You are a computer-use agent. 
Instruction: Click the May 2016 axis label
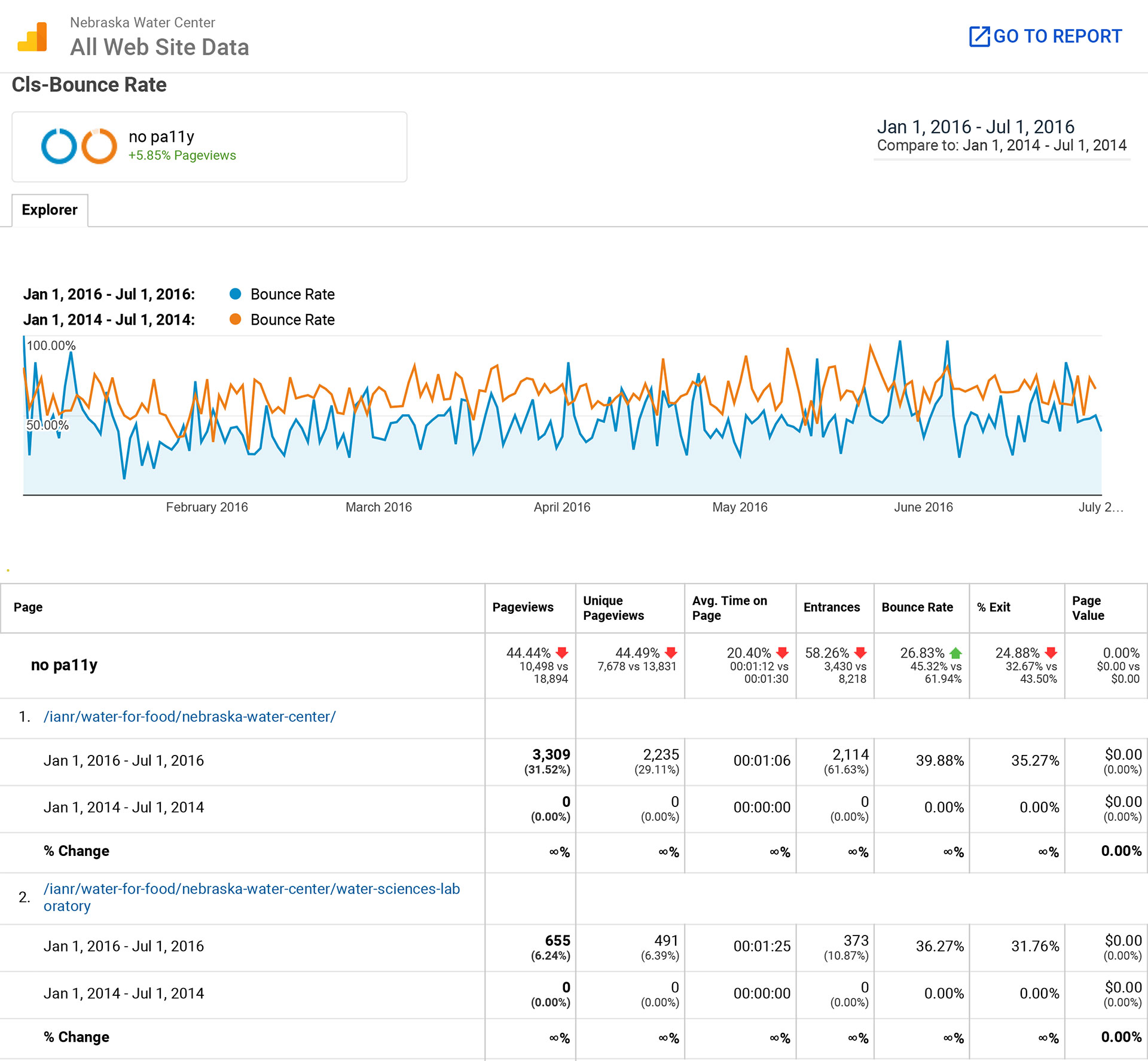tap(740, 507)
